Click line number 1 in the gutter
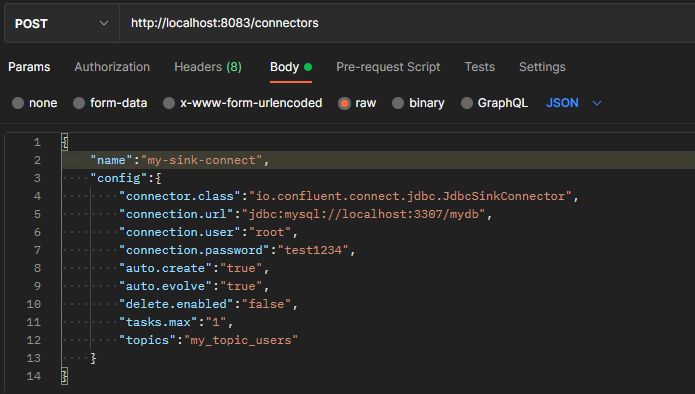 click(x=37, y=142)
